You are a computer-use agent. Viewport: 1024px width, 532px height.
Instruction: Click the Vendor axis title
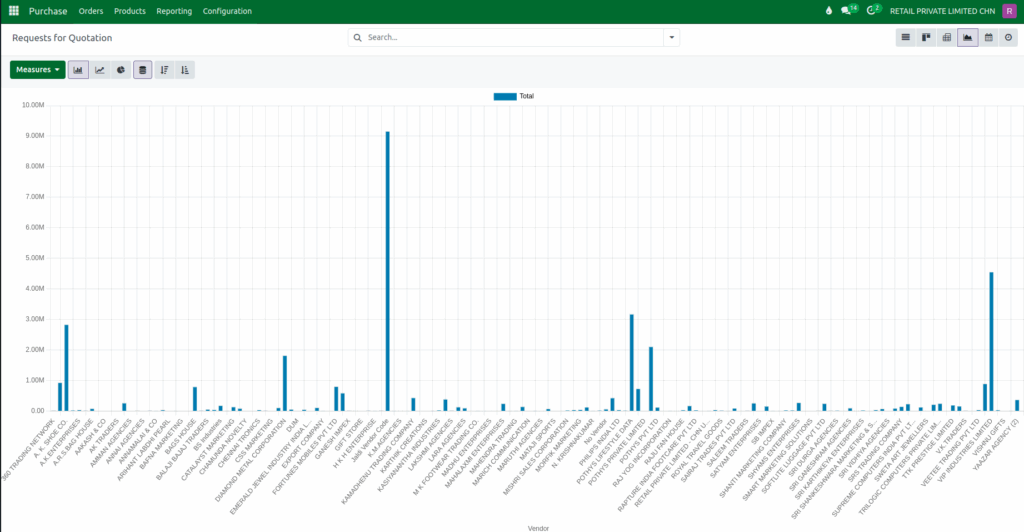click(x=538, y=528)
